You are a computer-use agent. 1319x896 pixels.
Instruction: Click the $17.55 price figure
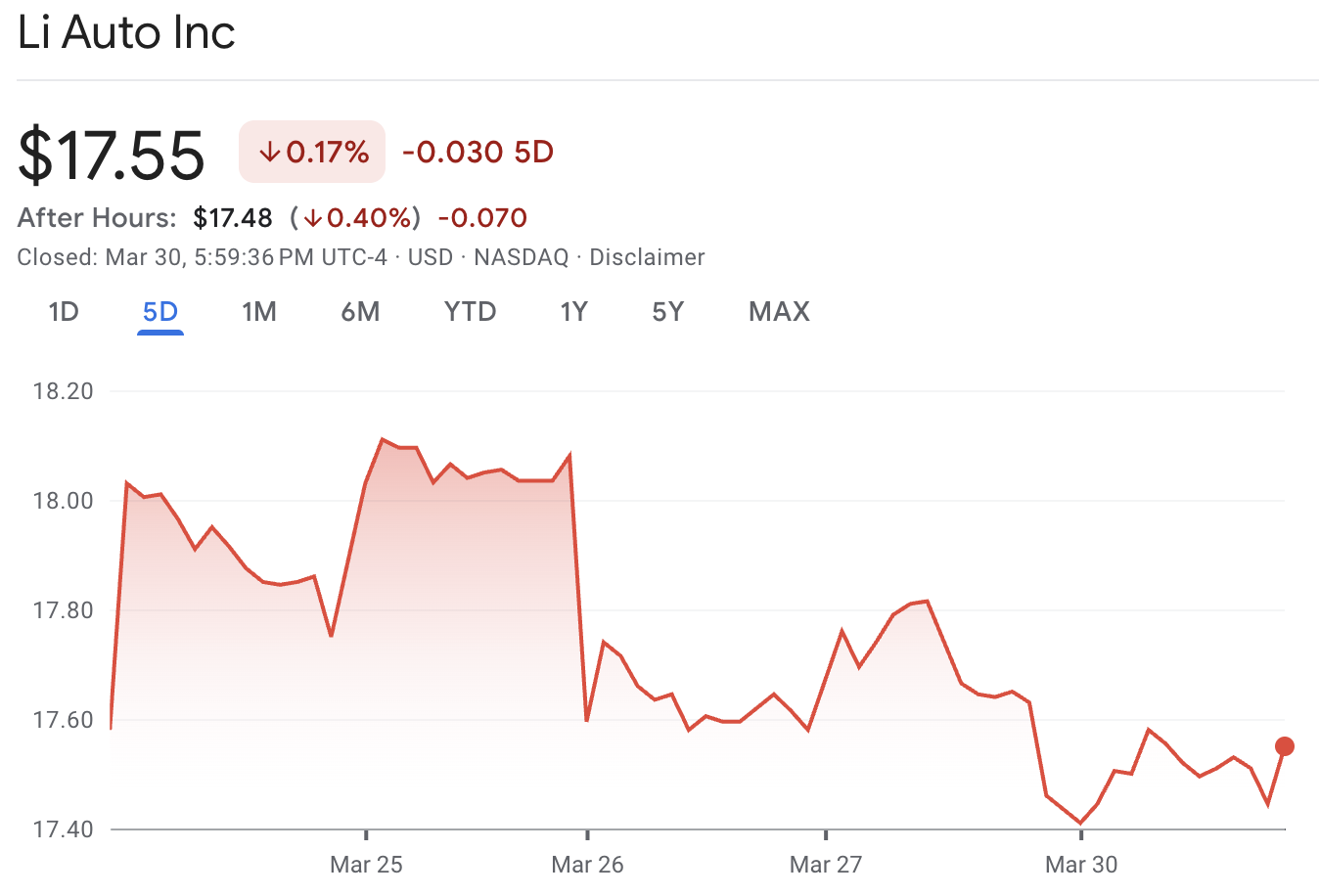(111, 152)
